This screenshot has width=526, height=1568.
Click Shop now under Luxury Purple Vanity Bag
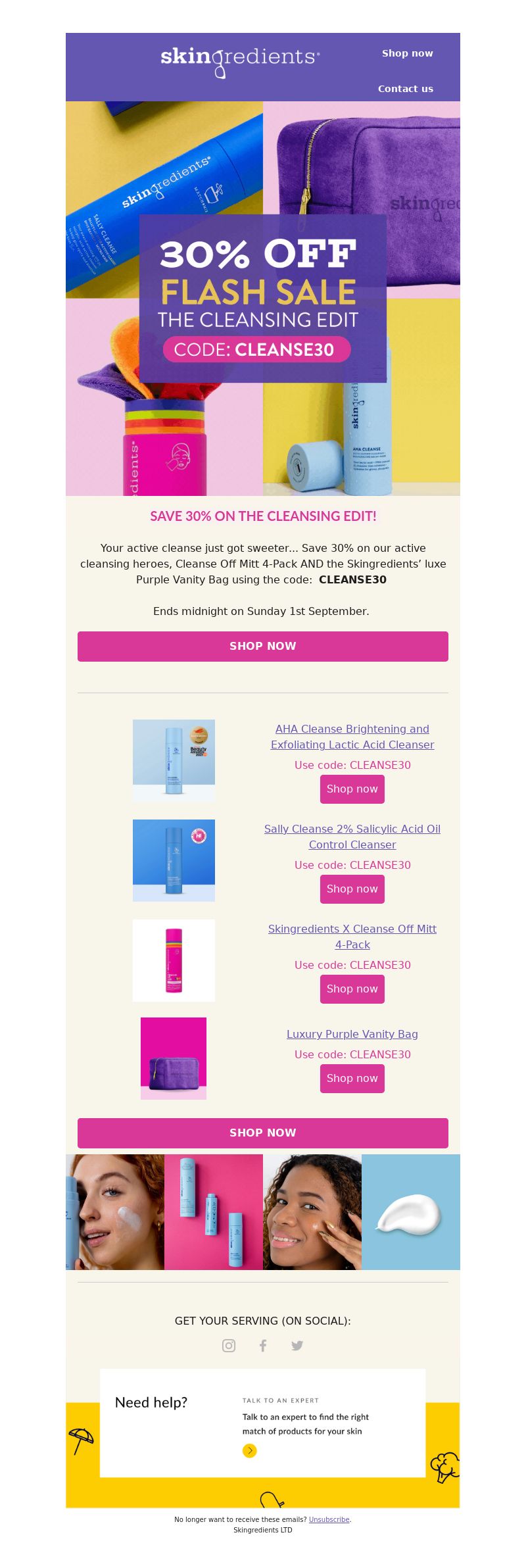click(352, 1079)
